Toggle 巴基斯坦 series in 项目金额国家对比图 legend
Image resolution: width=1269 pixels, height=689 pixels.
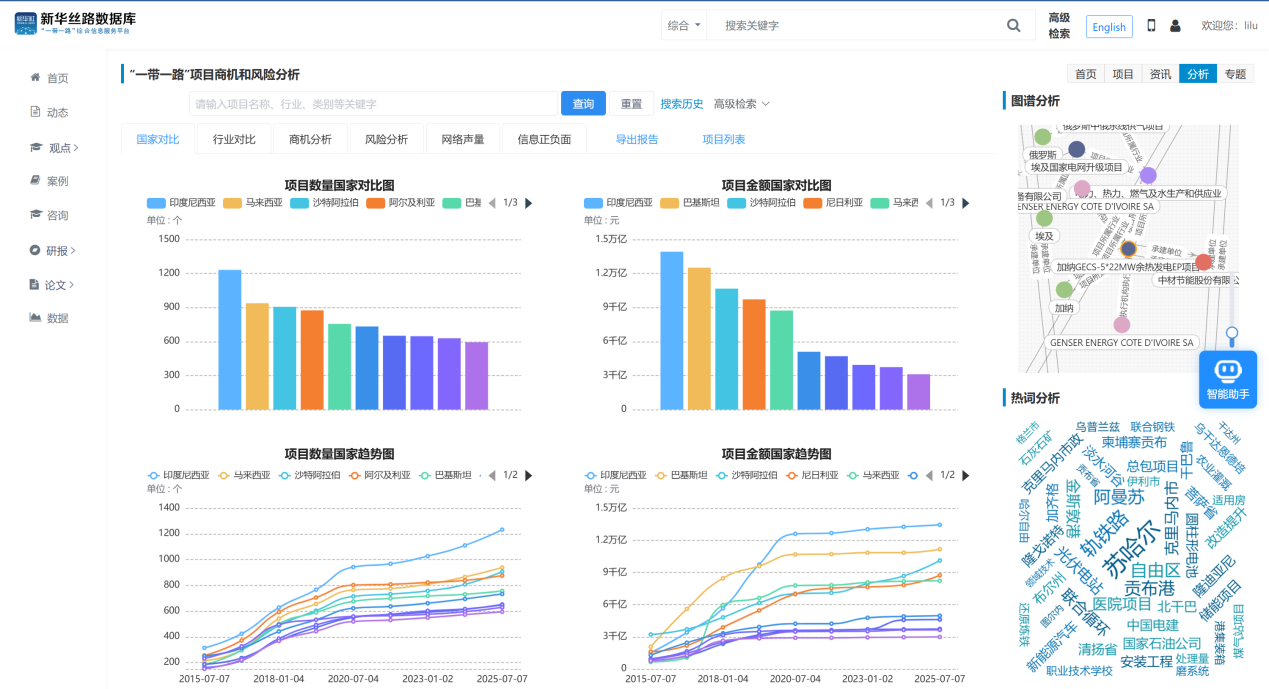[688, 203]
